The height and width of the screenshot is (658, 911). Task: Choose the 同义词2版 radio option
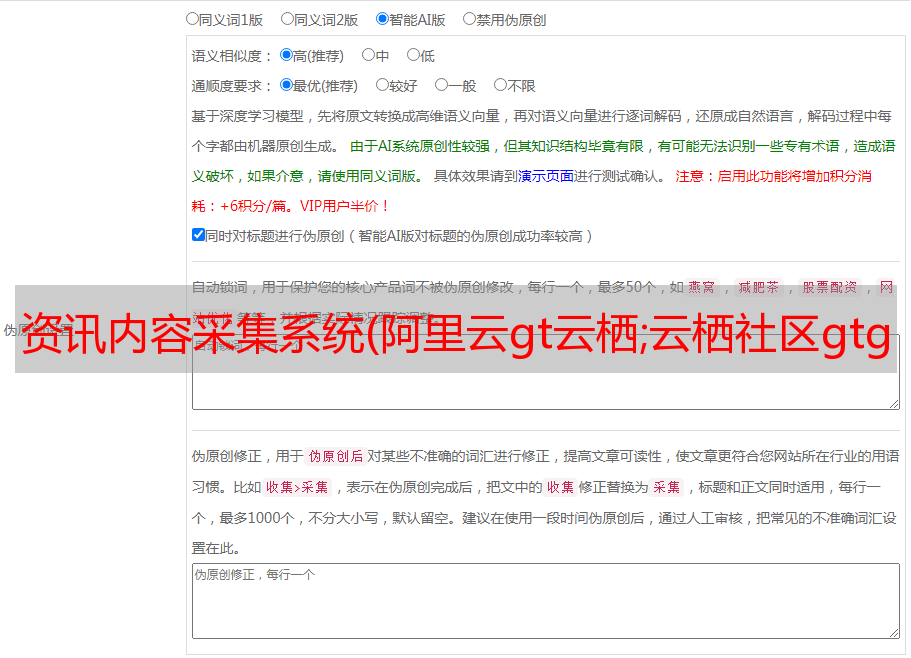coord(287,18)
